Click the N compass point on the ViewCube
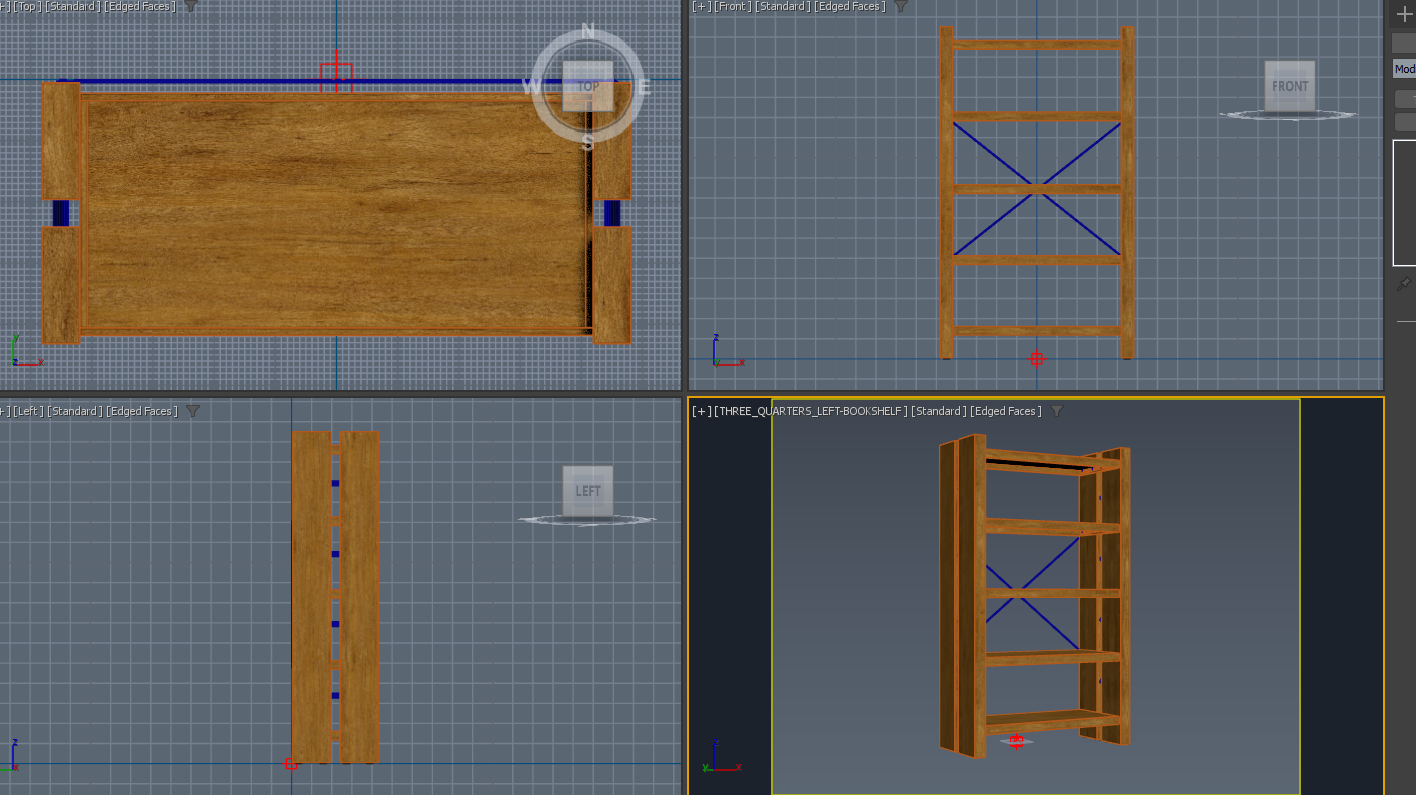The height and width of the screenshot is (795, 1416). point(588,32)
